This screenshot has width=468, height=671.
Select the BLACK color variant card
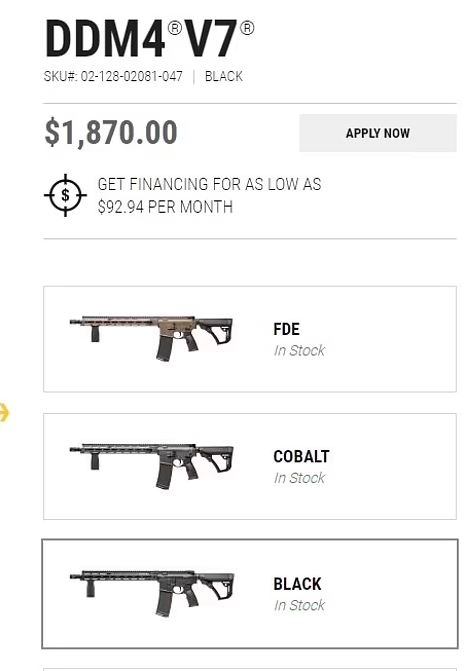[x=250, y=594]
